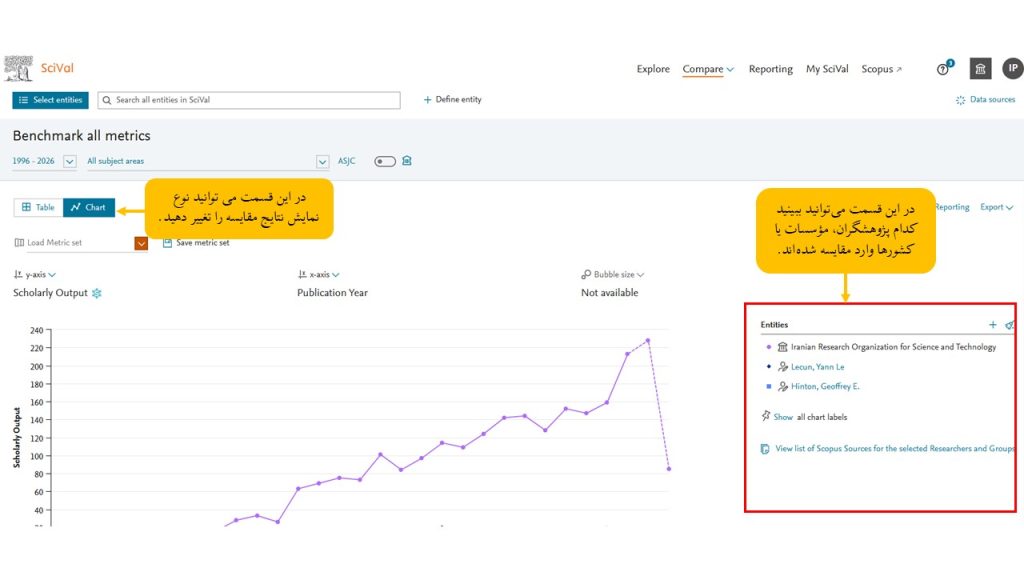Screen dimensions: 1024x576
Task: Open the IP user profile avatar
Action: coord(1012,69)
